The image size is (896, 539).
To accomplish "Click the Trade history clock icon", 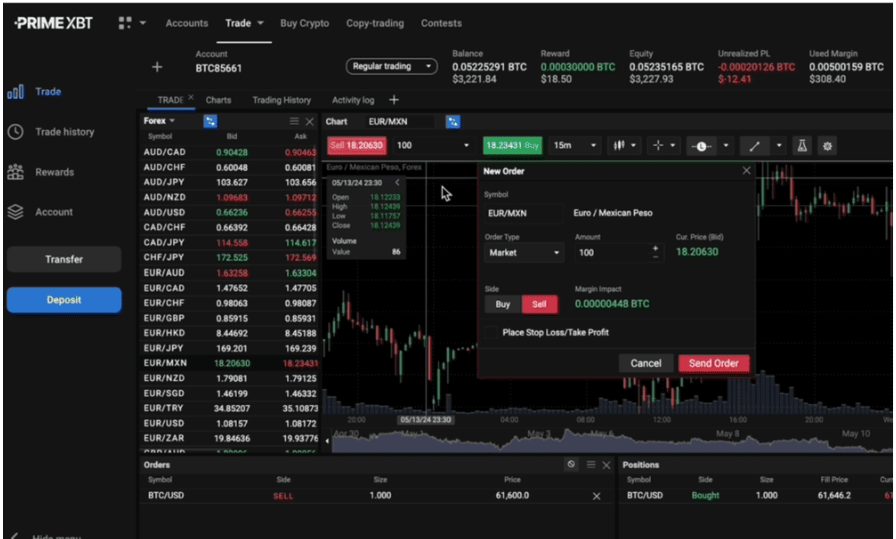I will point(15,132).
